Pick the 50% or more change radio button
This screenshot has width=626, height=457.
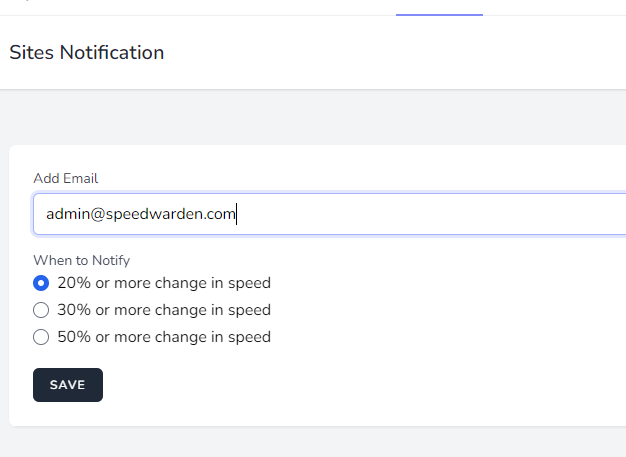click(x=41, y=337)
